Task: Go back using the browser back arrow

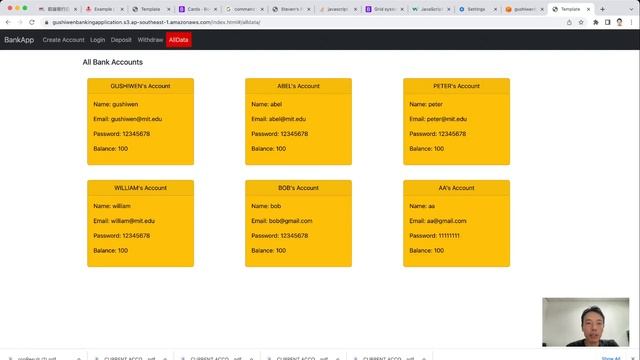Action: (8, 22)
